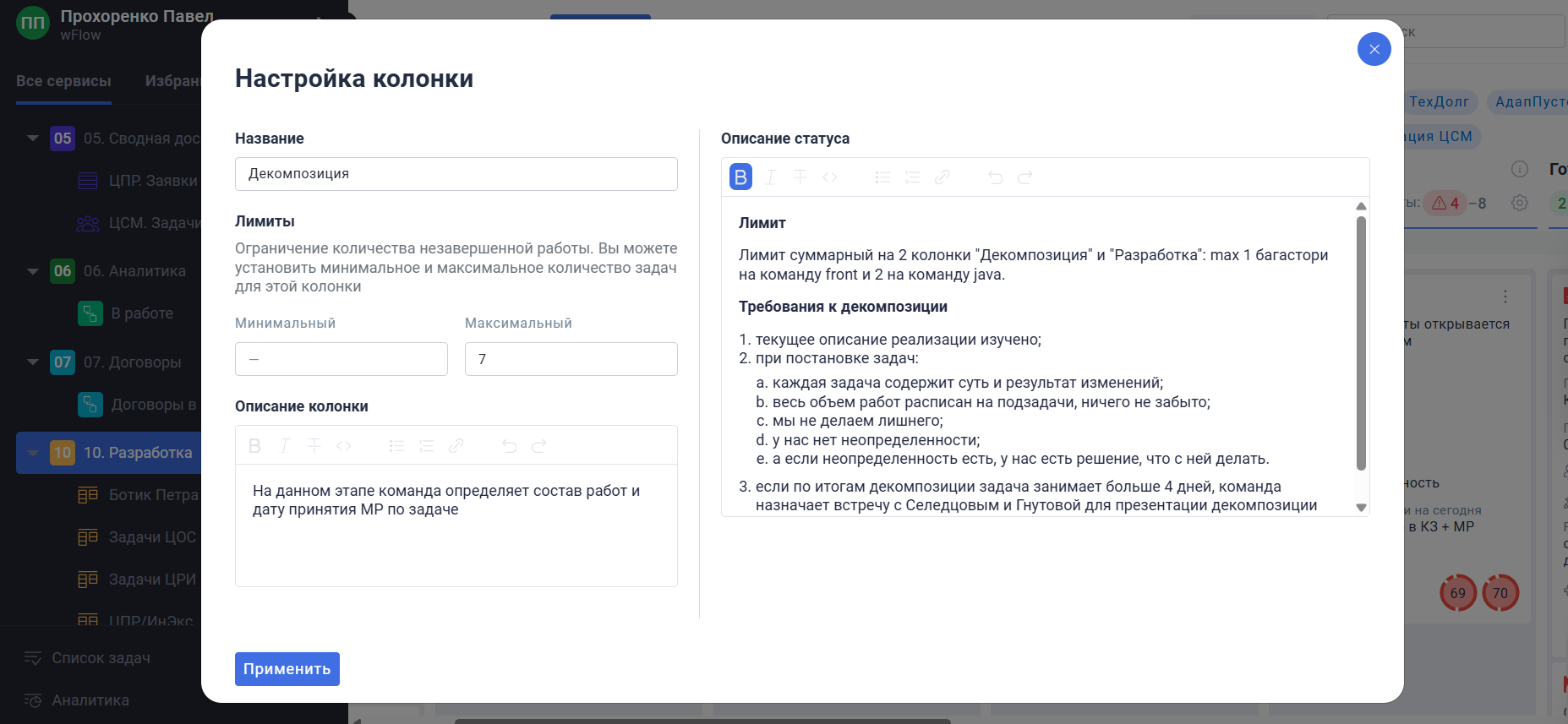Toggle bold in status description editor
This screenshot has width=1568, height=724.
(x=740, y=177)
